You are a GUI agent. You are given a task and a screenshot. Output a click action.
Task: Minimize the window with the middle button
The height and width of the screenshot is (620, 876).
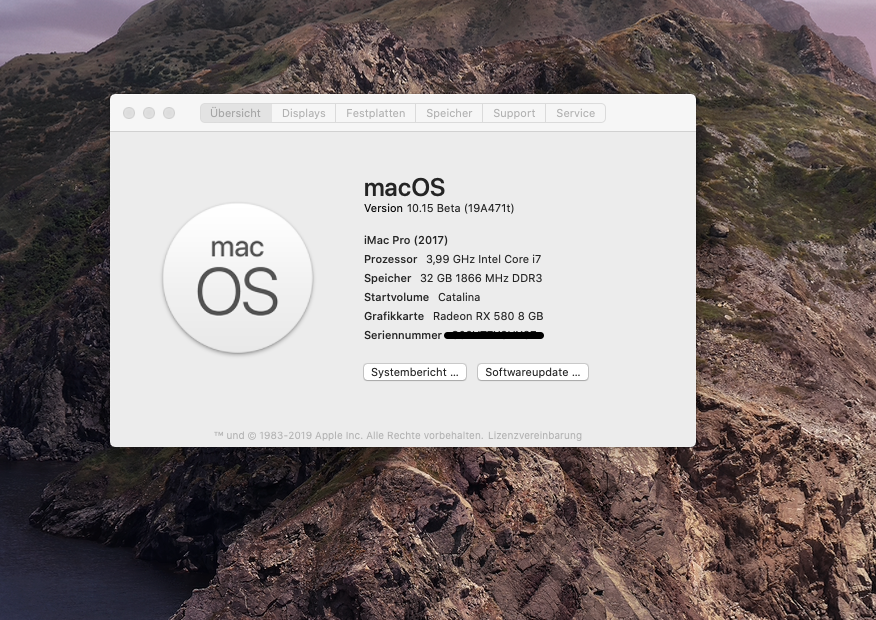[x=149, y=113]
